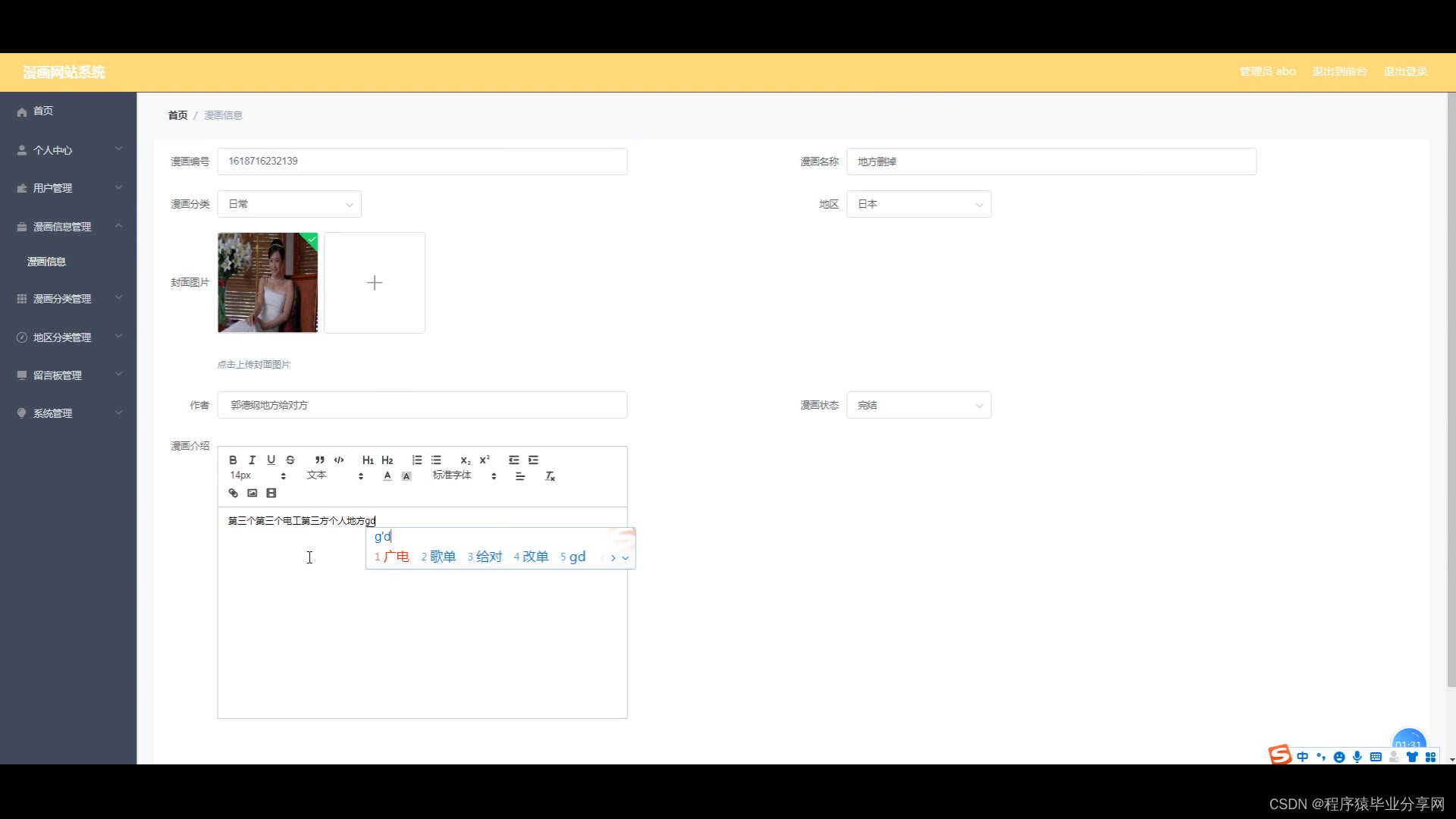
Task: Open 漫画信息 submenu item
Action: [47, 262]
